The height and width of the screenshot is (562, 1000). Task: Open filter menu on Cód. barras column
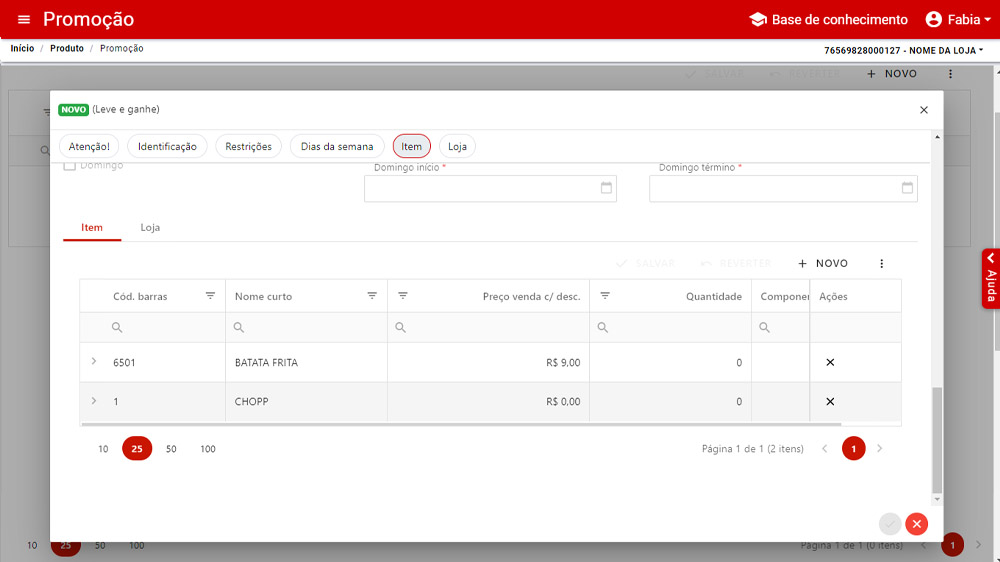[x=210, y=296]
